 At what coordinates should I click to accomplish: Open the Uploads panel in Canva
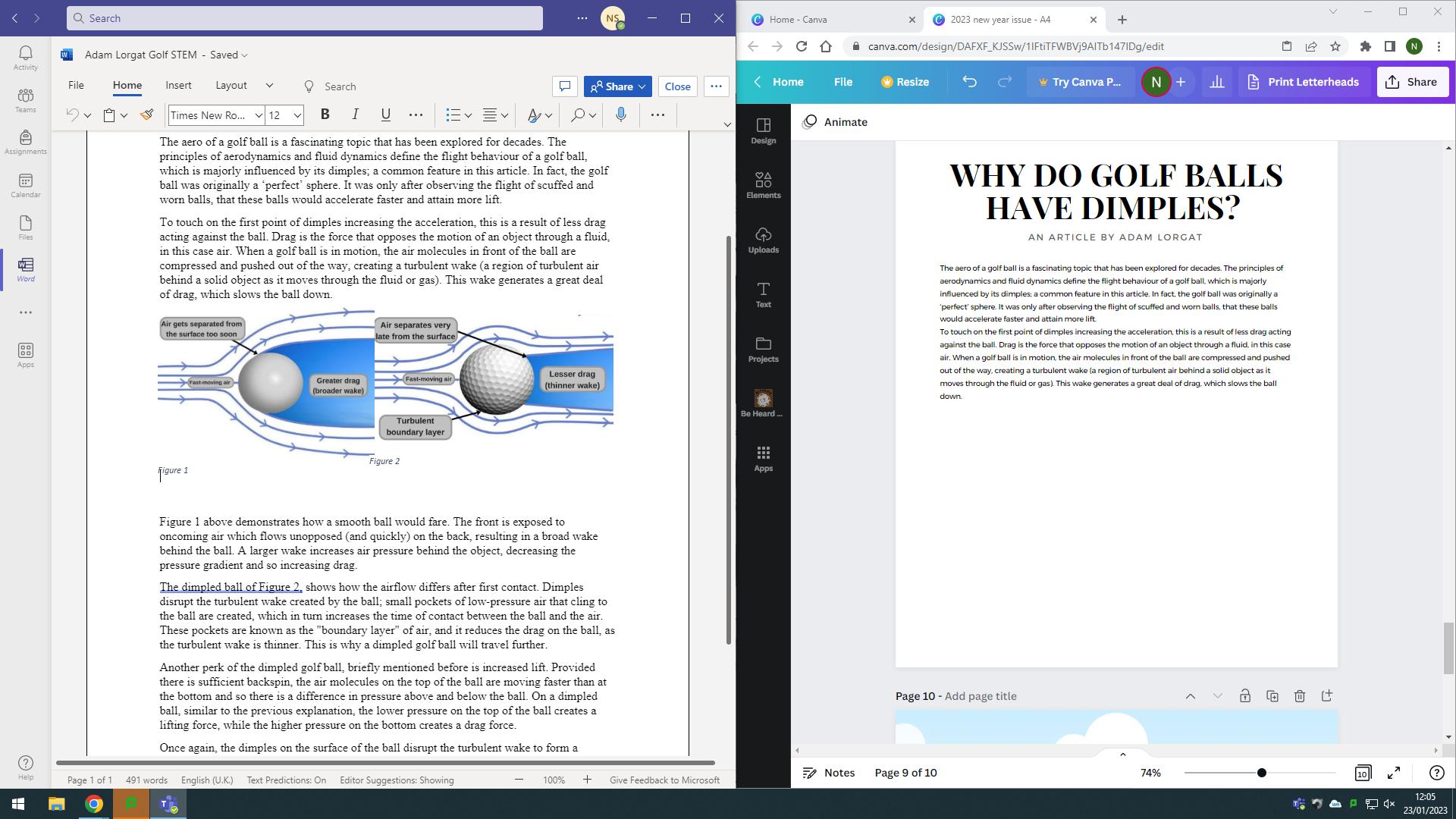click(763, 240)
